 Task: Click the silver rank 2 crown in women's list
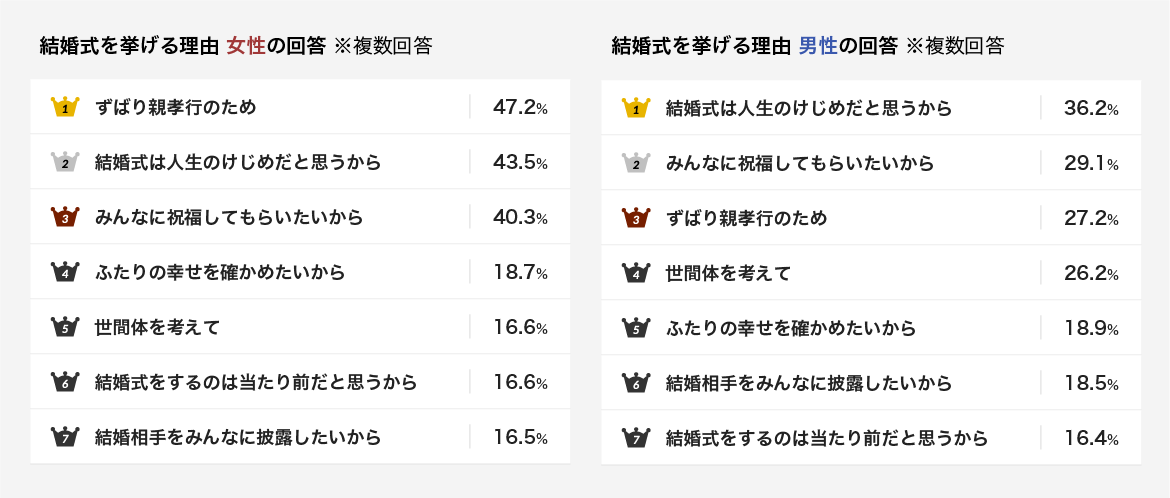tap(66, 162)
